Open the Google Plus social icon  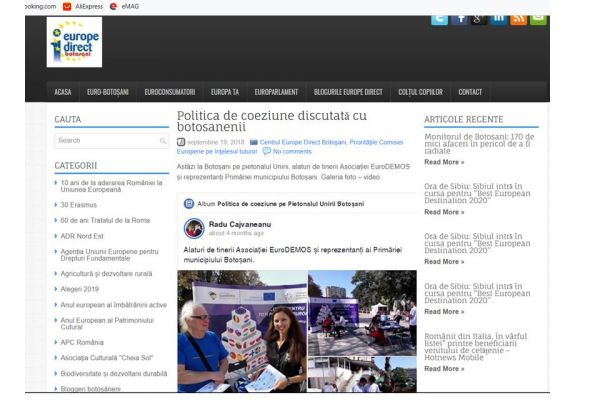479,20
